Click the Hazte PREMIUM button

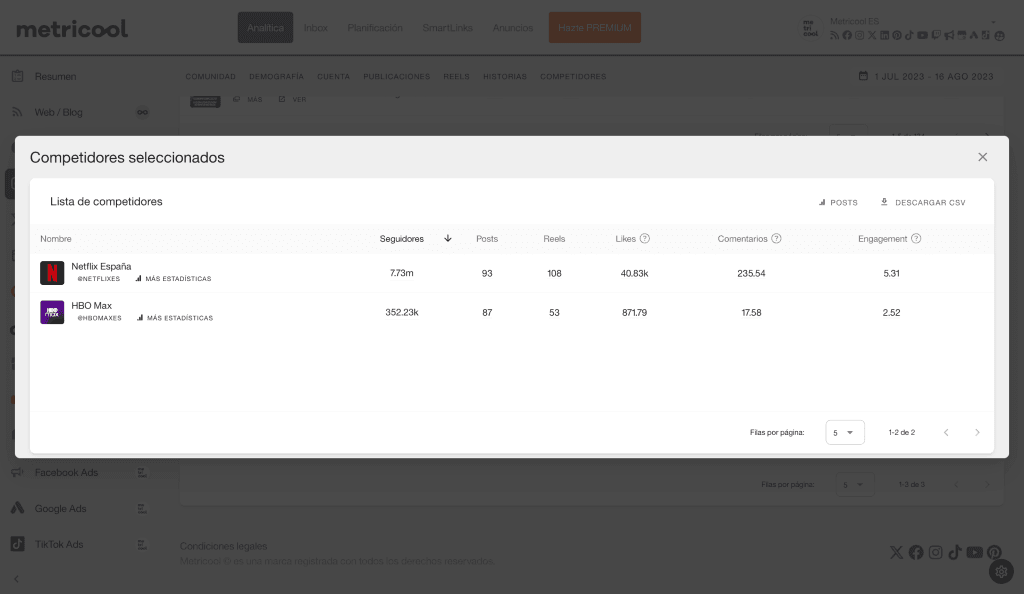tap(594, 28)
